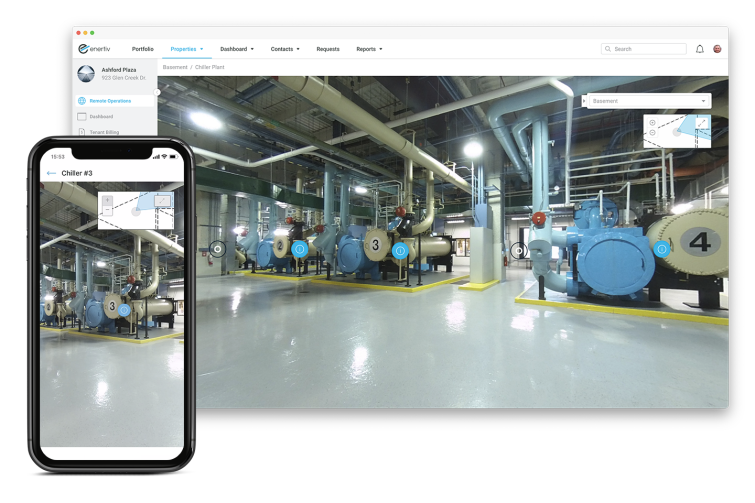
Task: Open the Basement floor dropdown
Action: (648, 101)
